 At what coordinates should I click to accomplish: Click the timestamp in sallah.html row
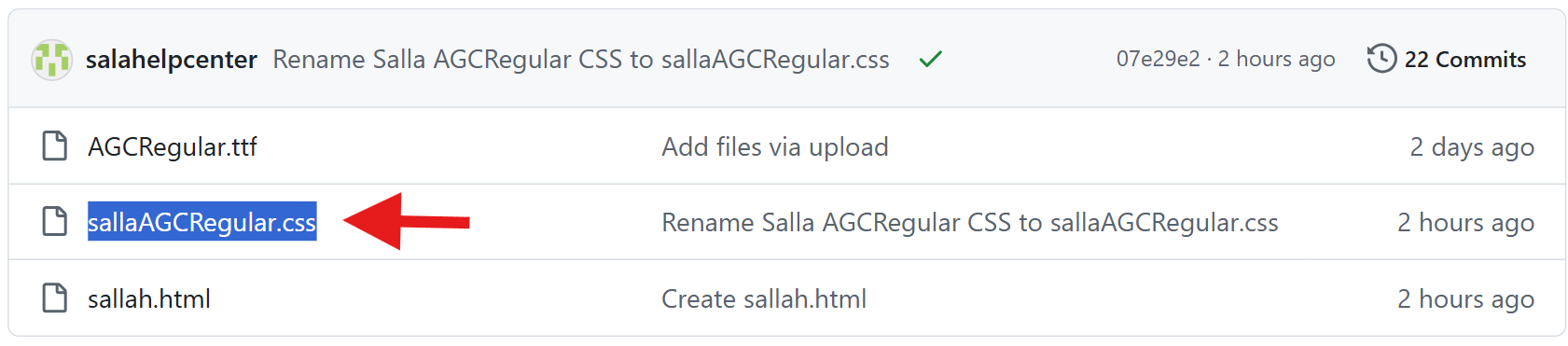1465,298
